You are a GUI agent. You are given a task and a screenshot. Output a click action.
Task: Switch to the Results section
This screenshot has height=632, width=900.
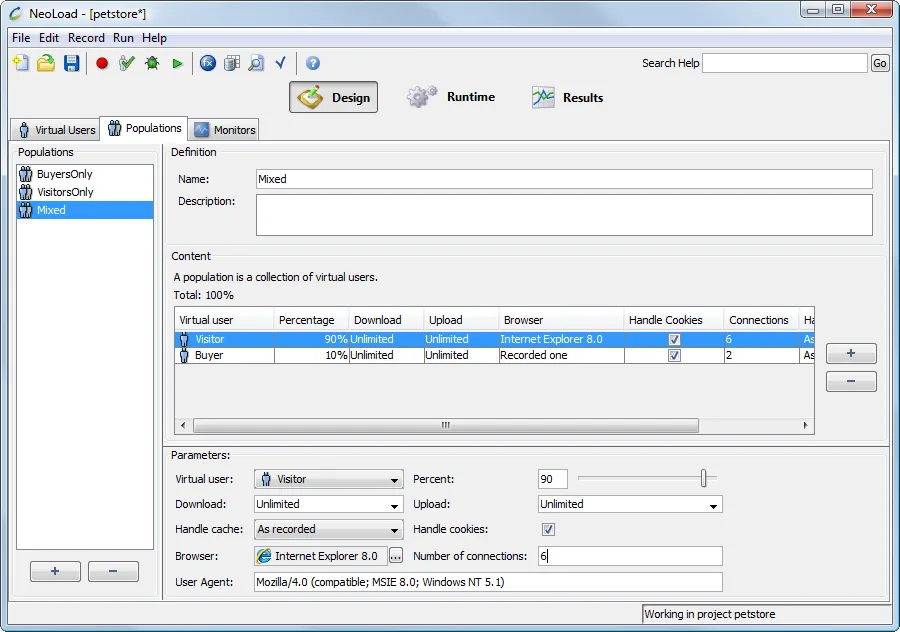click(x=568, y=98)
